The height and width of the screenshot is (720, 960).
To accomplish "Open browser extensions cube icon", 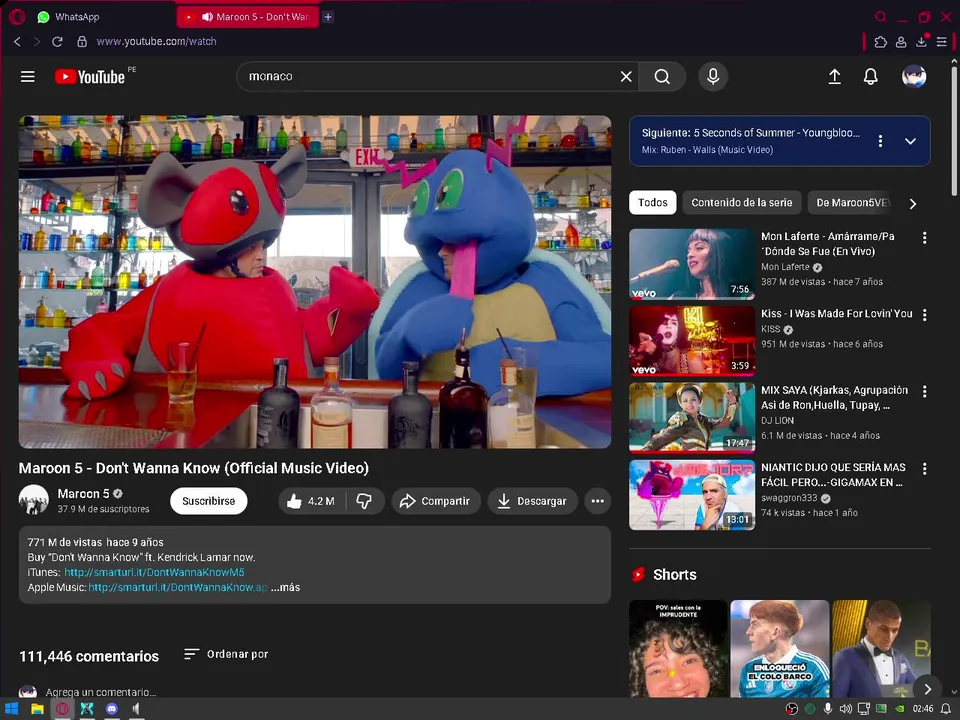I will point(880,42).
